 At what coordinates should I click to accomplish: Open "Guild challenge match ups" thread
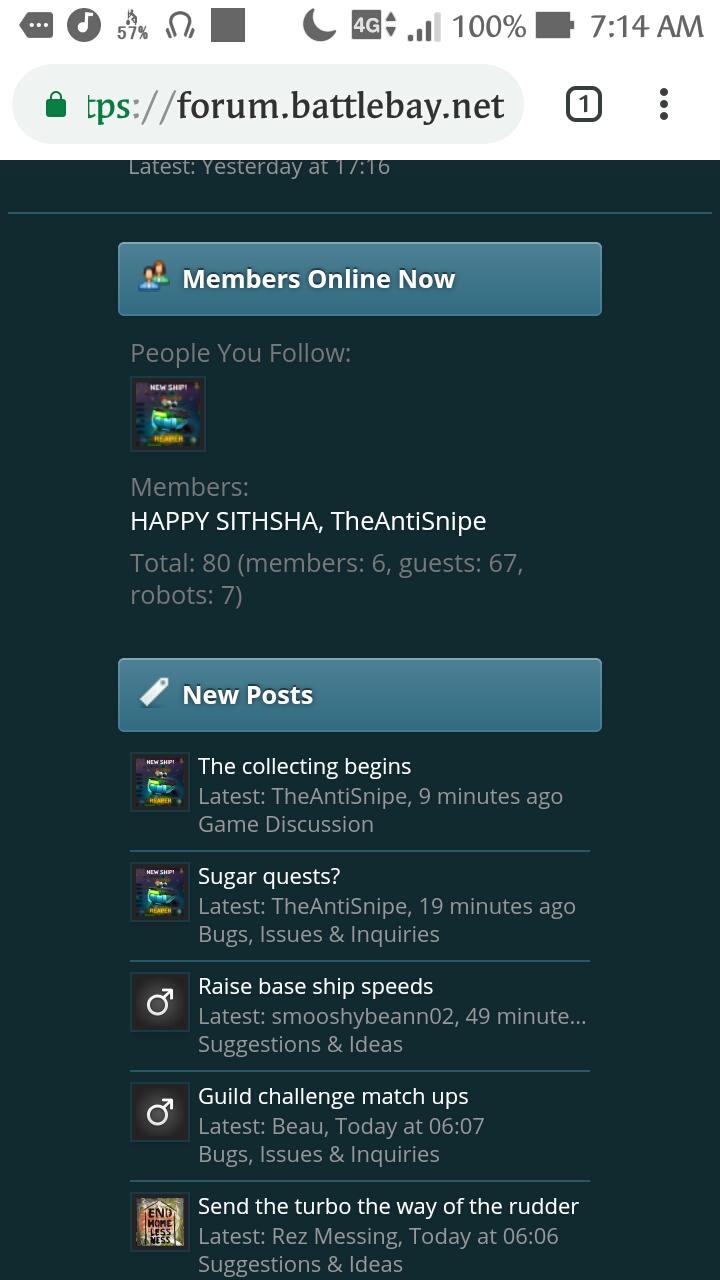333,1096
